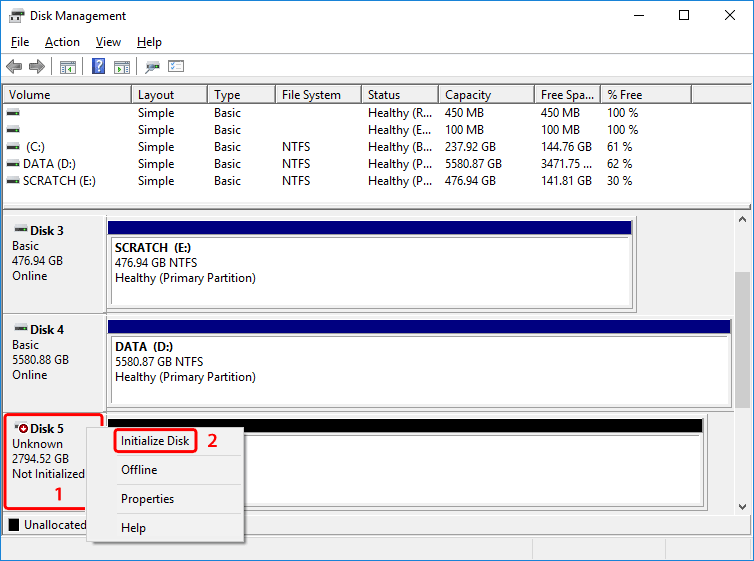Open the View menu
This screenshot has height=561, width=754.
coord(108,42)
